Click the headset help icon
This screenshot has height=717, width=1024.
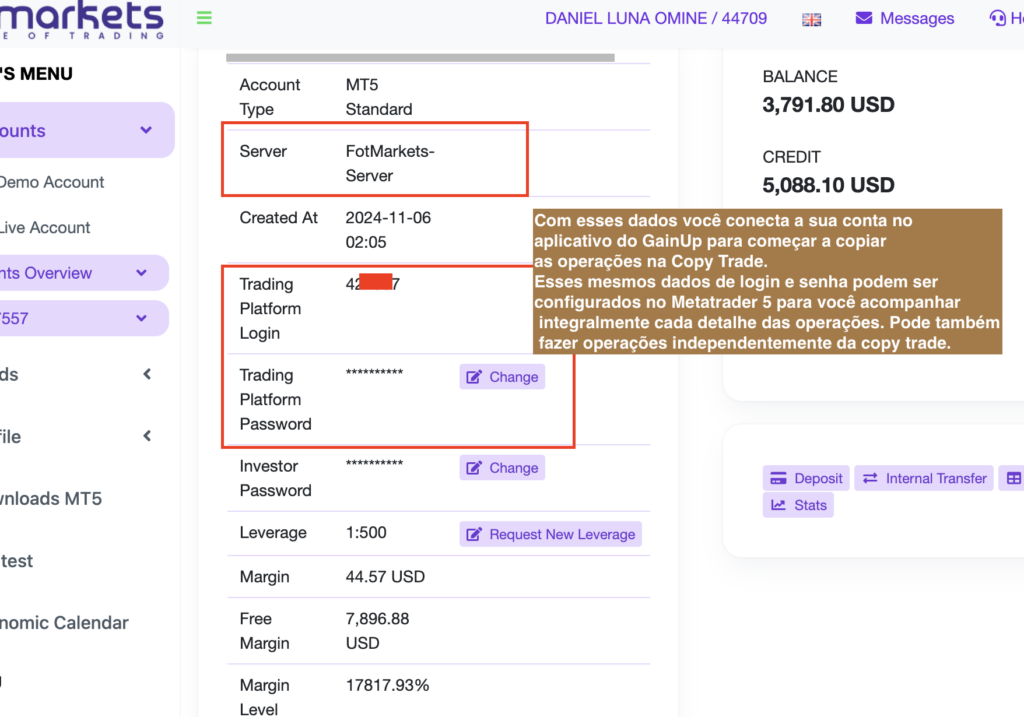tap(997, 18)
